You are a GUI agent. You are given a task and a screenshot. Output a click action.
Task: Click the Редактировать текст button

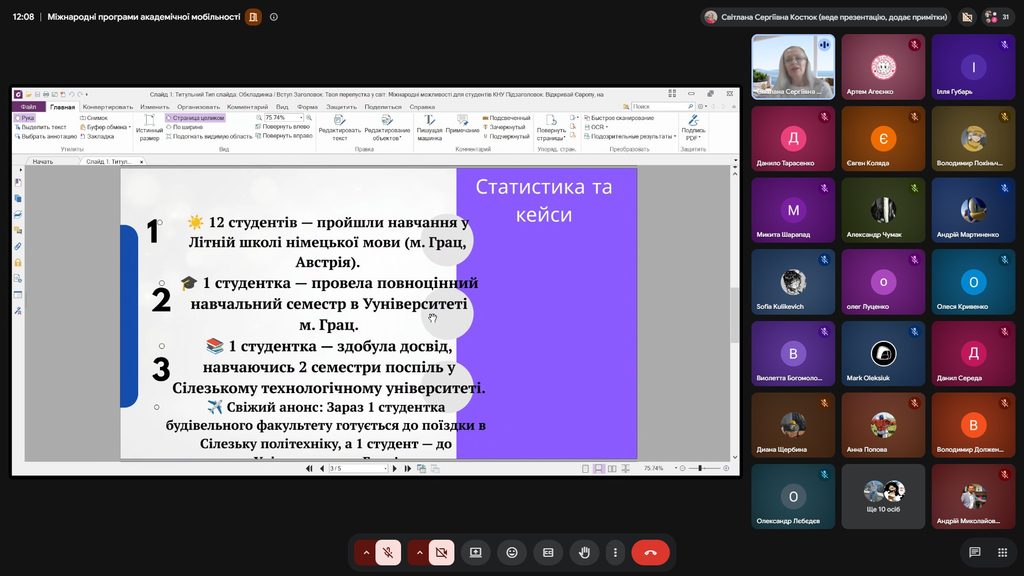[x=340, y=128]
